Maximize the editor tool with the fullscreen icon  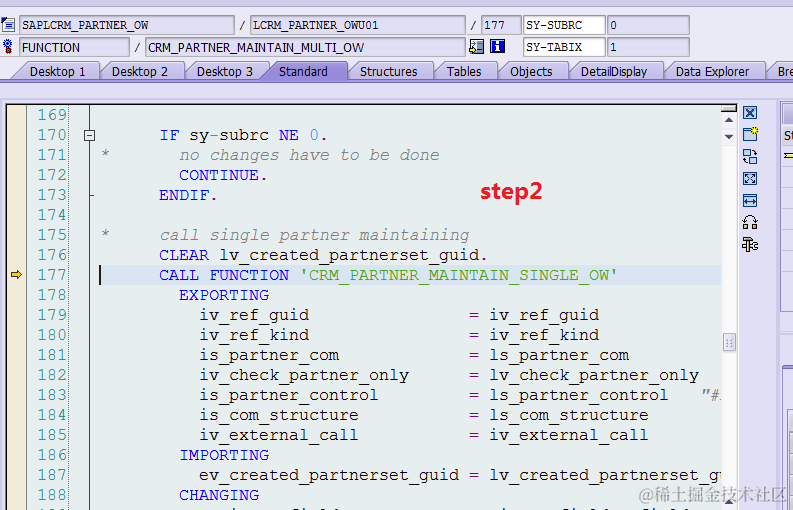[750, 179]
